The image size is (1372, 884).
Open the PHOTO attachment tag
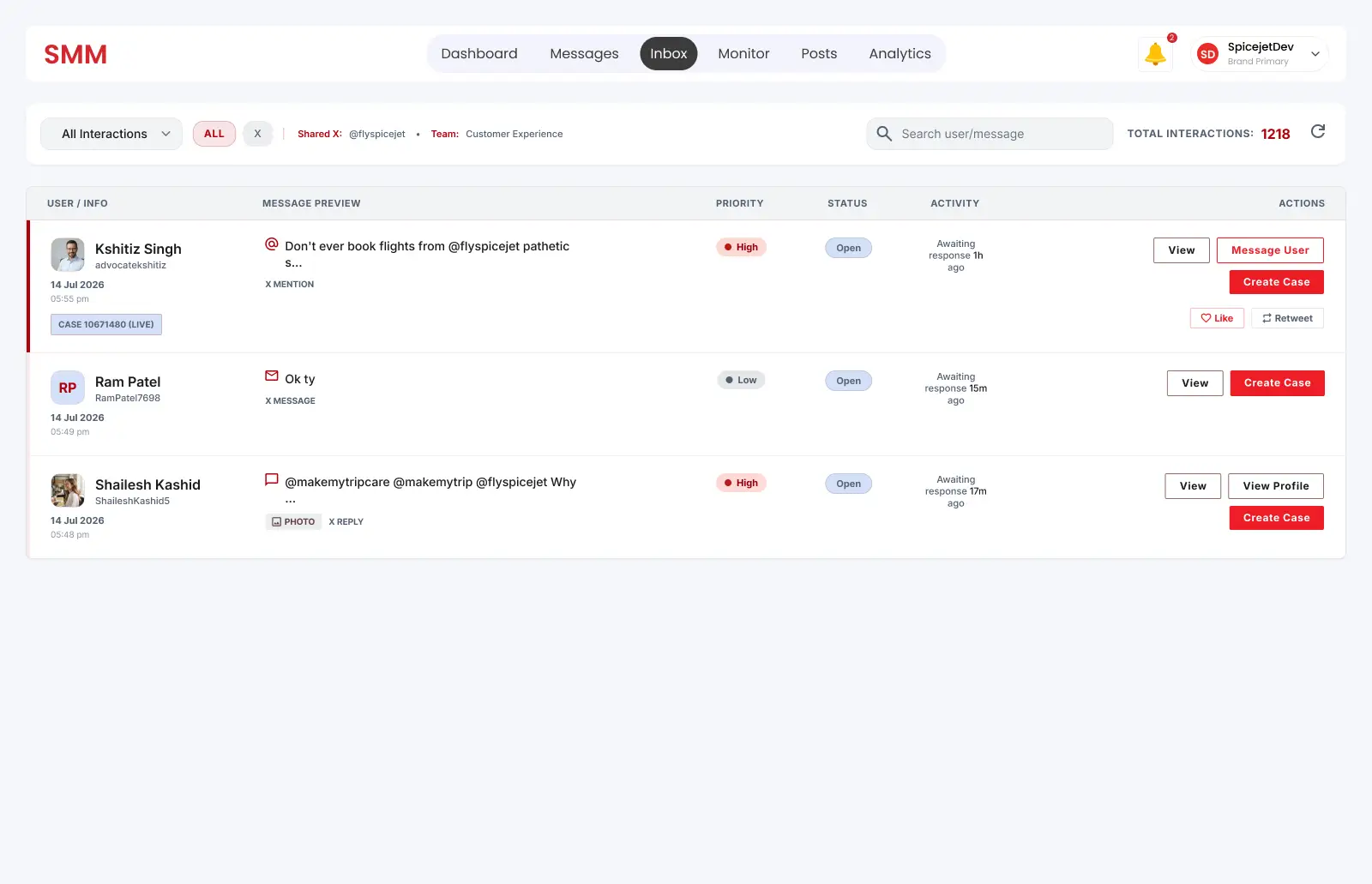[x=293, y=521]
